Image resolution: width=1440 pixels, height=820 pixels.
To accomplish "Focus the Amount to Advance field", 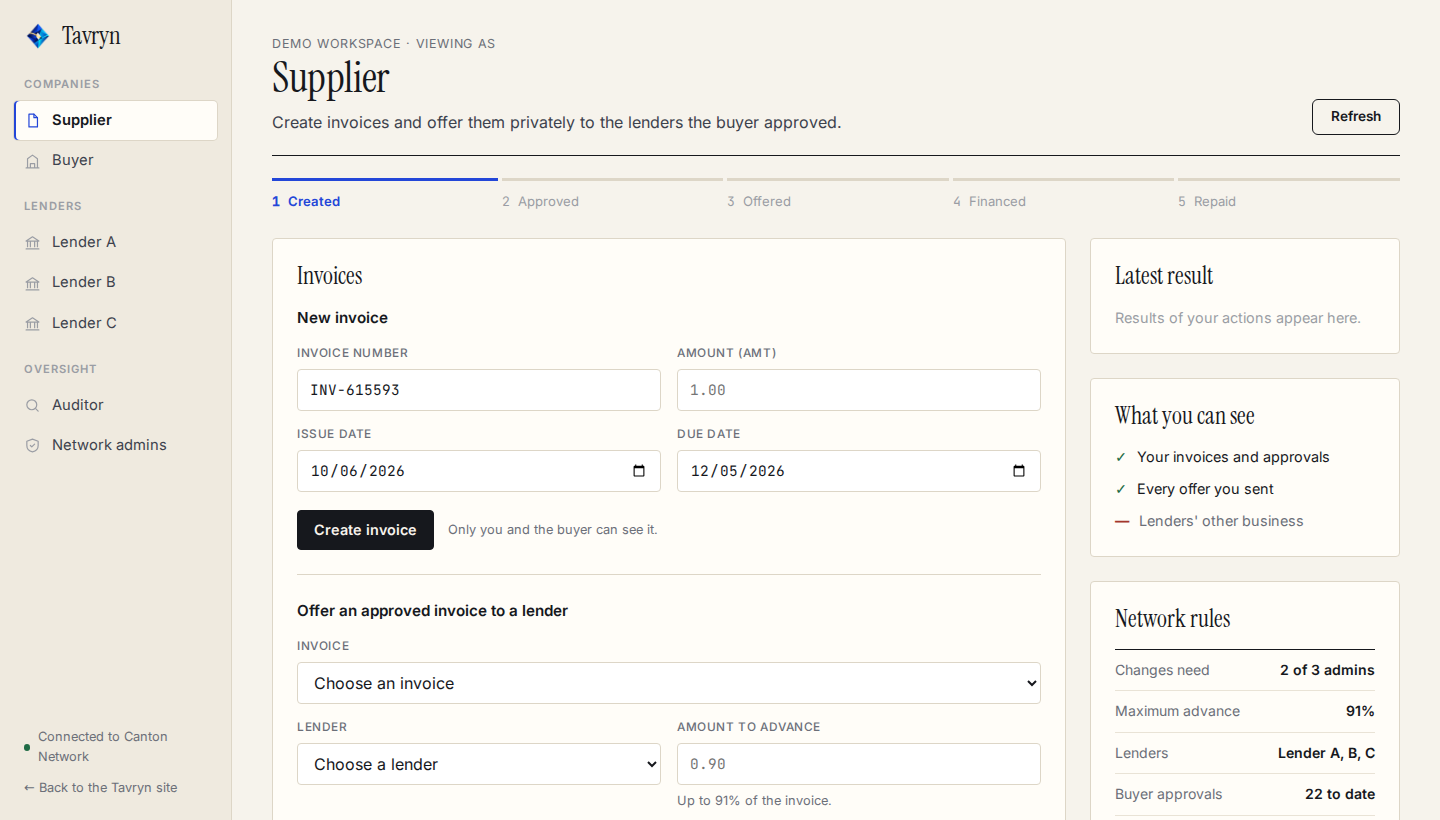I will click(x=859, y=764).
